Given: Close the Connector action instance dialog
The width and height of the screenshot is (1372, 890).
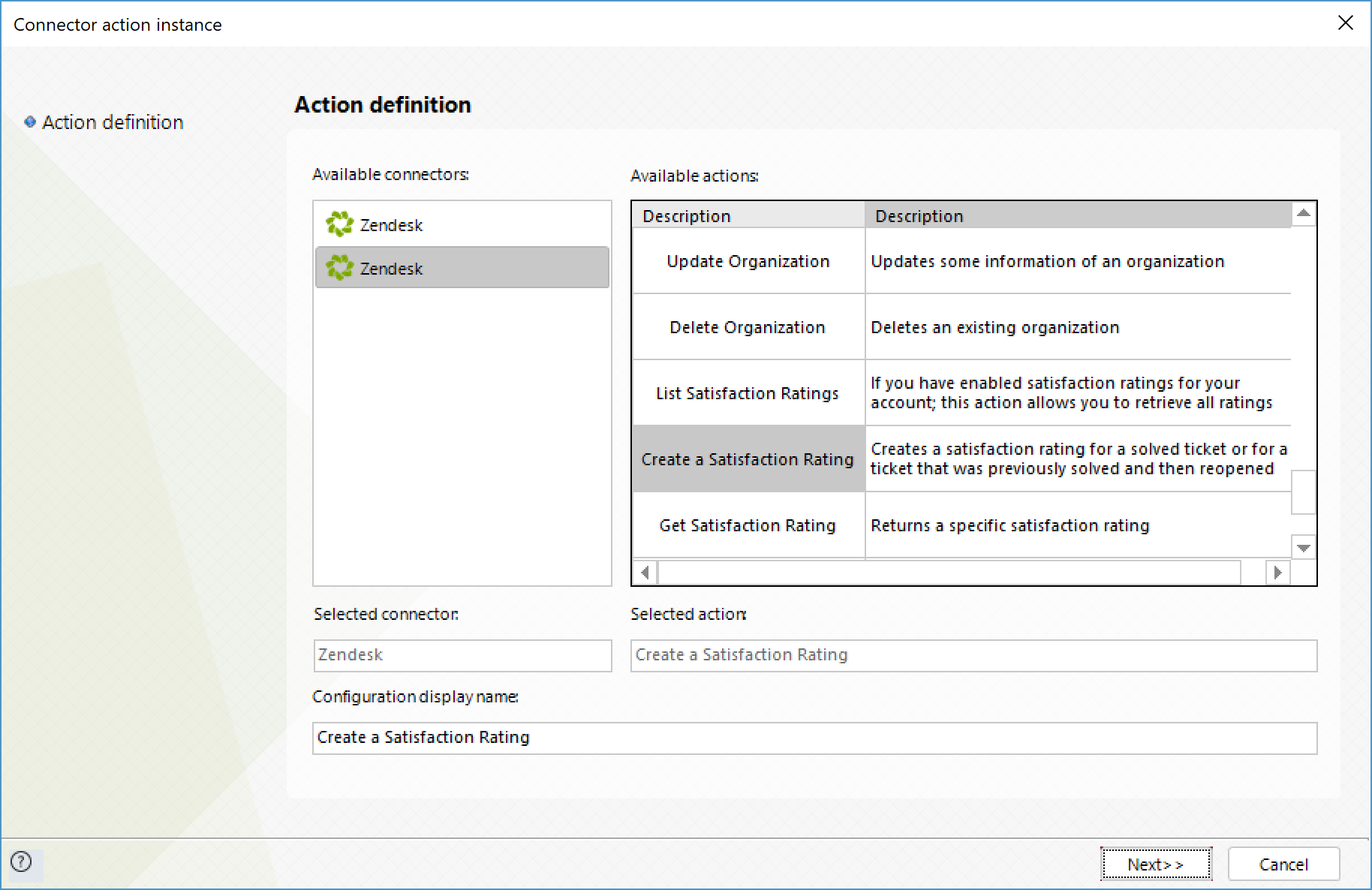Looking at the screenshot, I should 1345,23.
